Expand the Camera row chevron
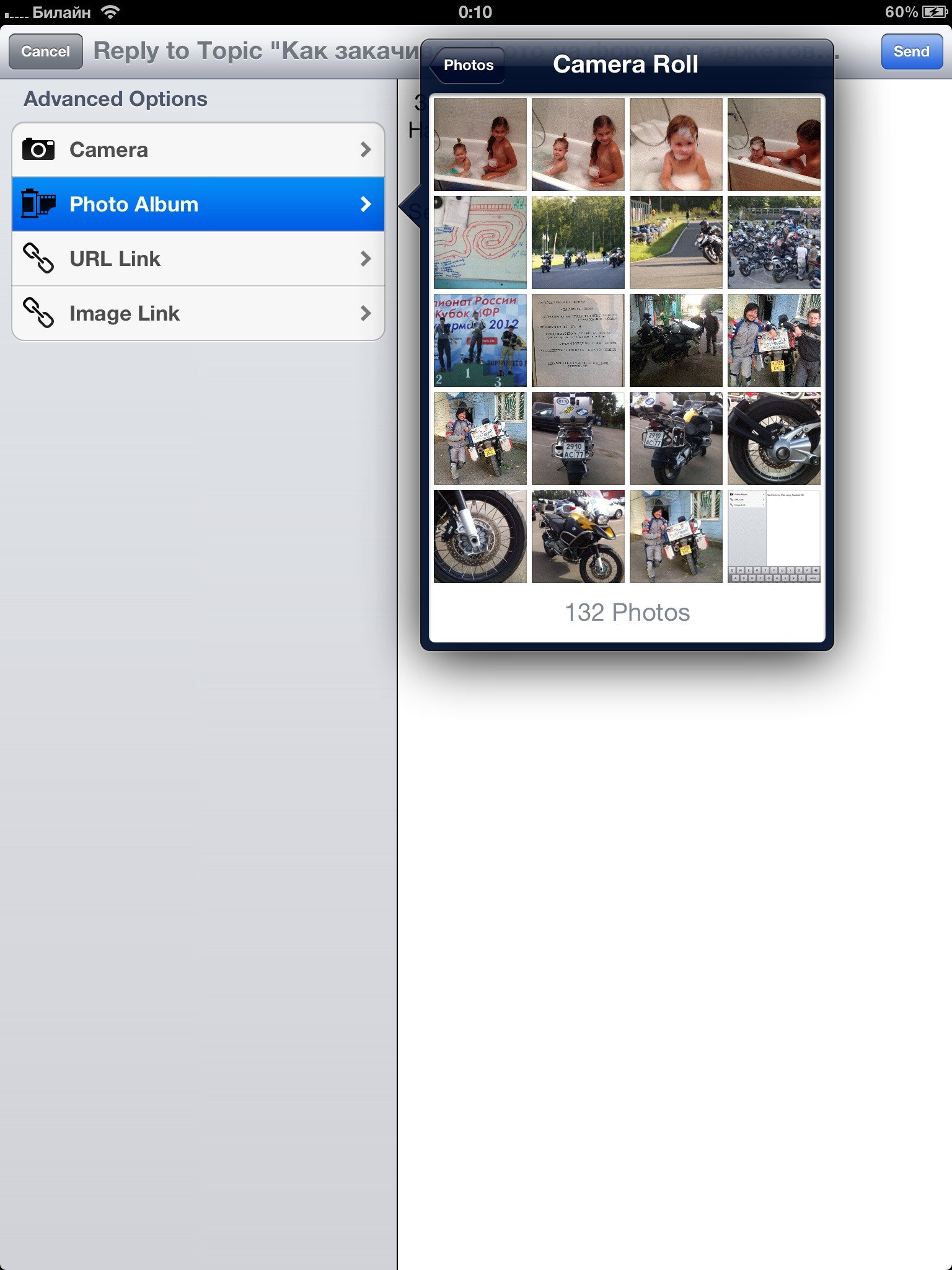Image resolution: width=952 pixels, height=1270 pixels. coord(365,149)
